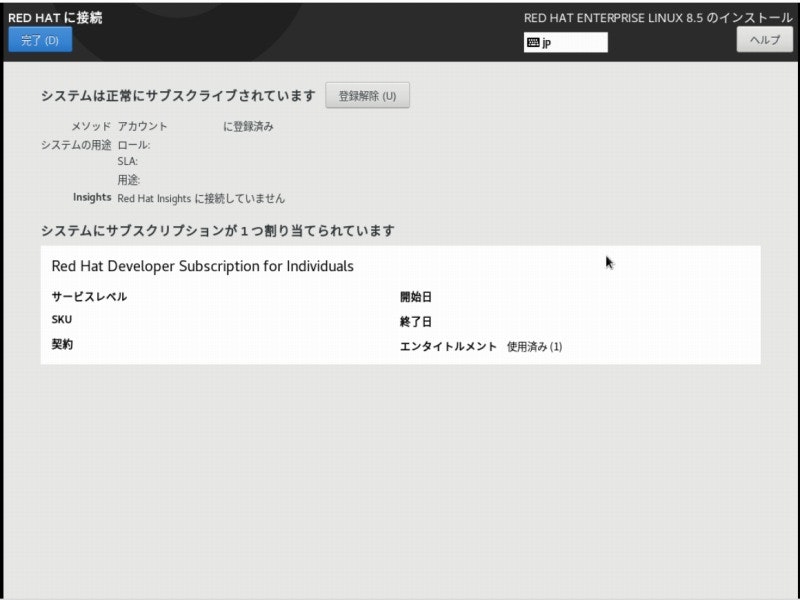The image size is (800, 600).
Task: Click the SLA: label under system purpose
Action: tap(128, 162)
